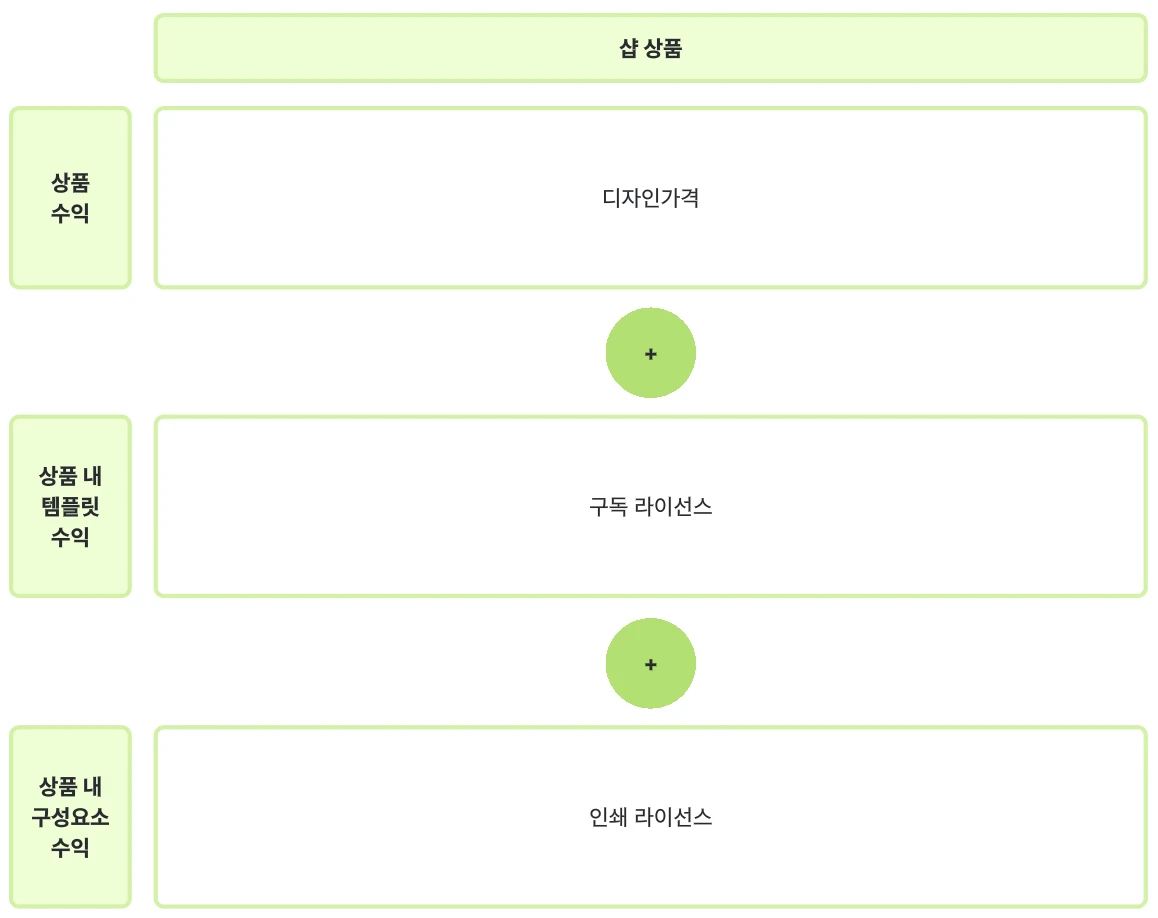Click the upper green plus circle

pyautogui.click(x=651, y=353)
